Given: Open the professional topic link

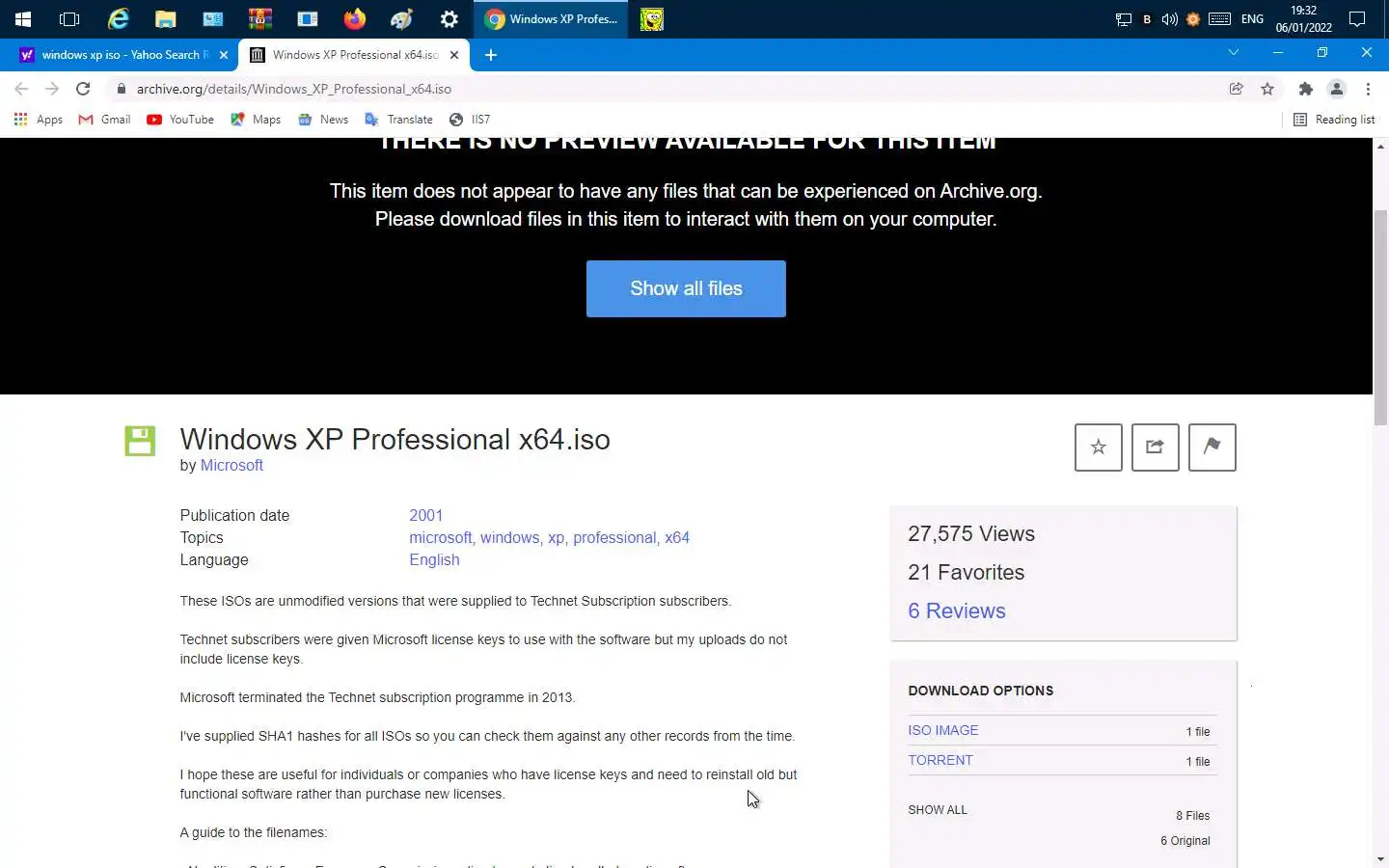Looking at the screenshot, I should tap(614, 537).
